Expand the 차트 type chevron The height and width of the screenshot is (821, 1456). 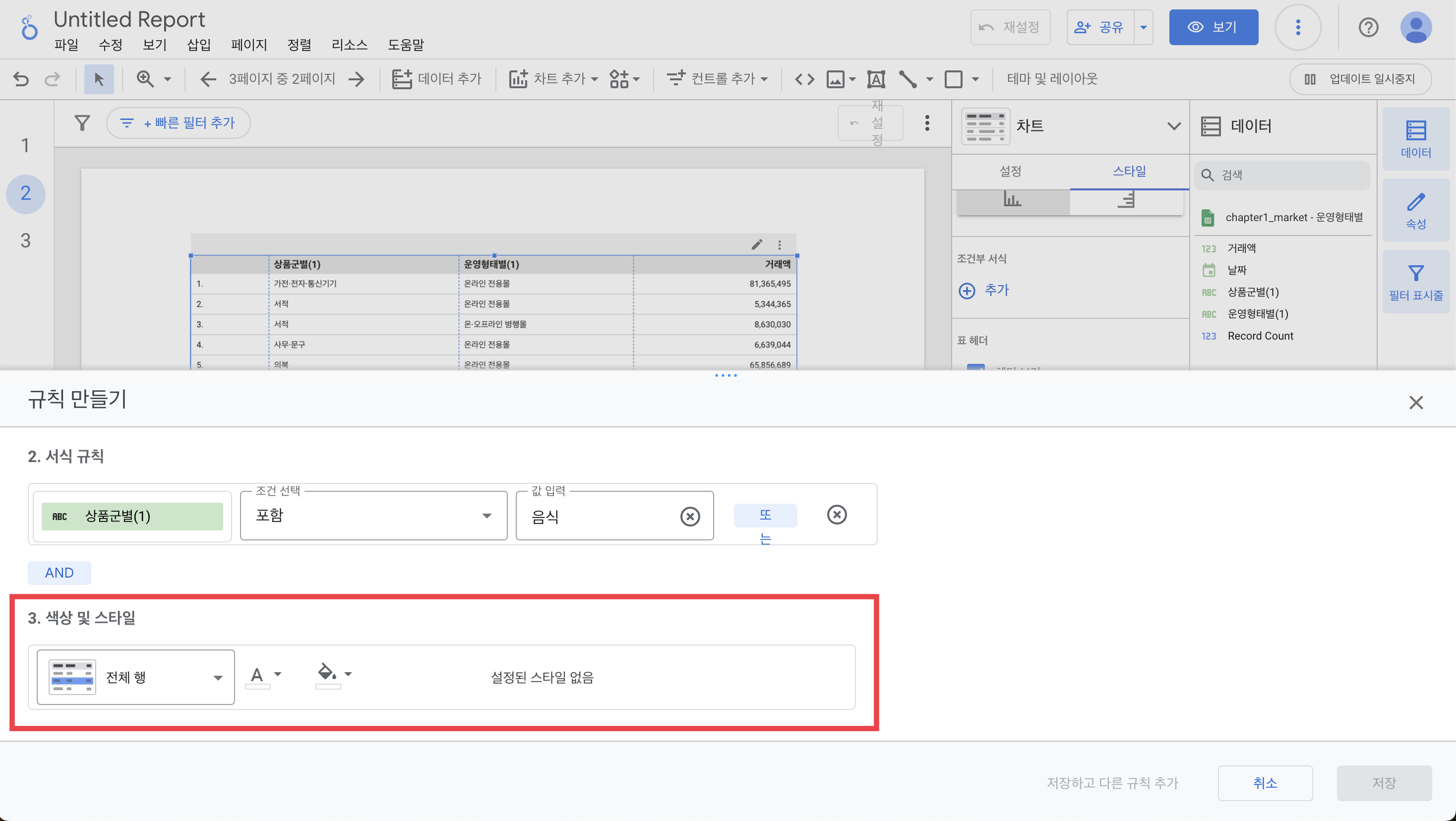coord(1173,125)
